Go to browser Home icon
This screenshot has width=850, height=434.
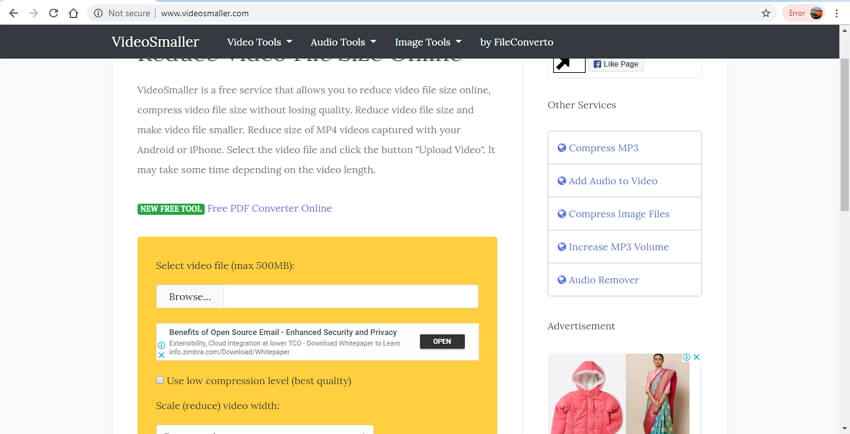73,14
